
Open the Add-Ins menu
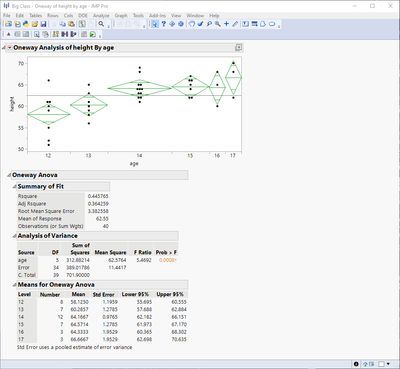click(157, 15)
